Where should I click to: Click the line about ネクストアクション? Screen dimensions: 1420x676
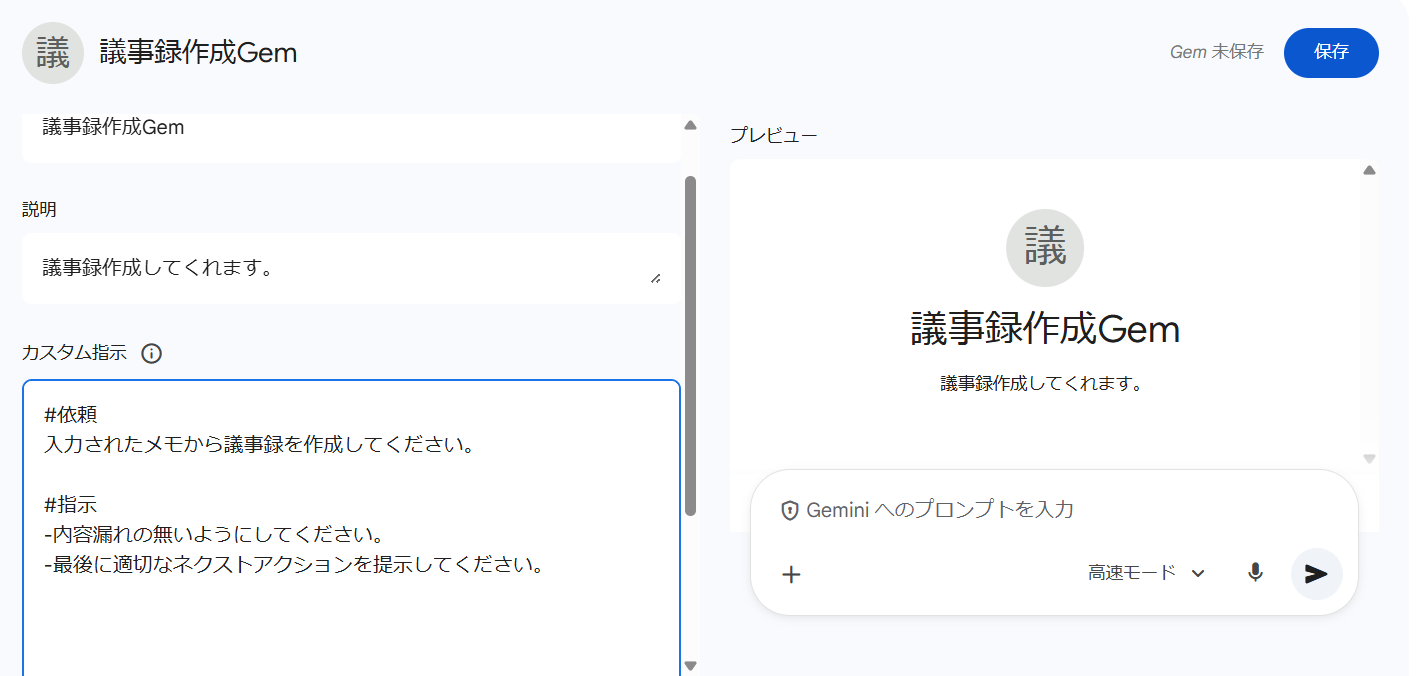294,565
